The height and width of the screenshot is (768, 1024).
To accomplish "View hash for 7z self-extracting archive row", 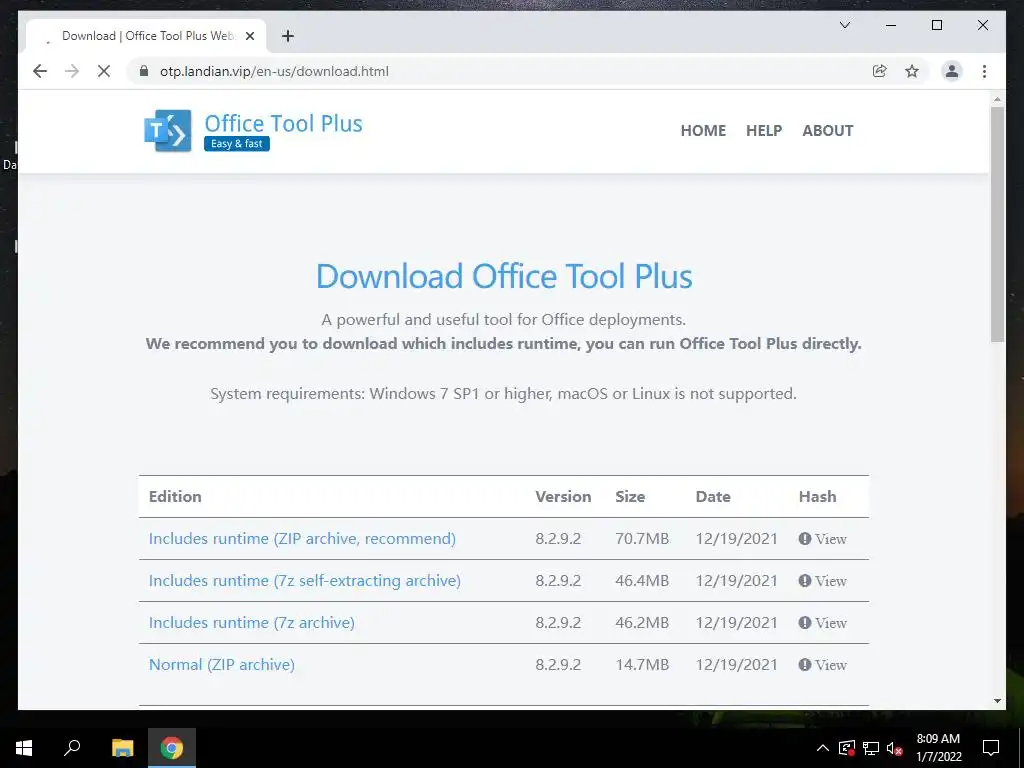I will [x=822, y=581].
